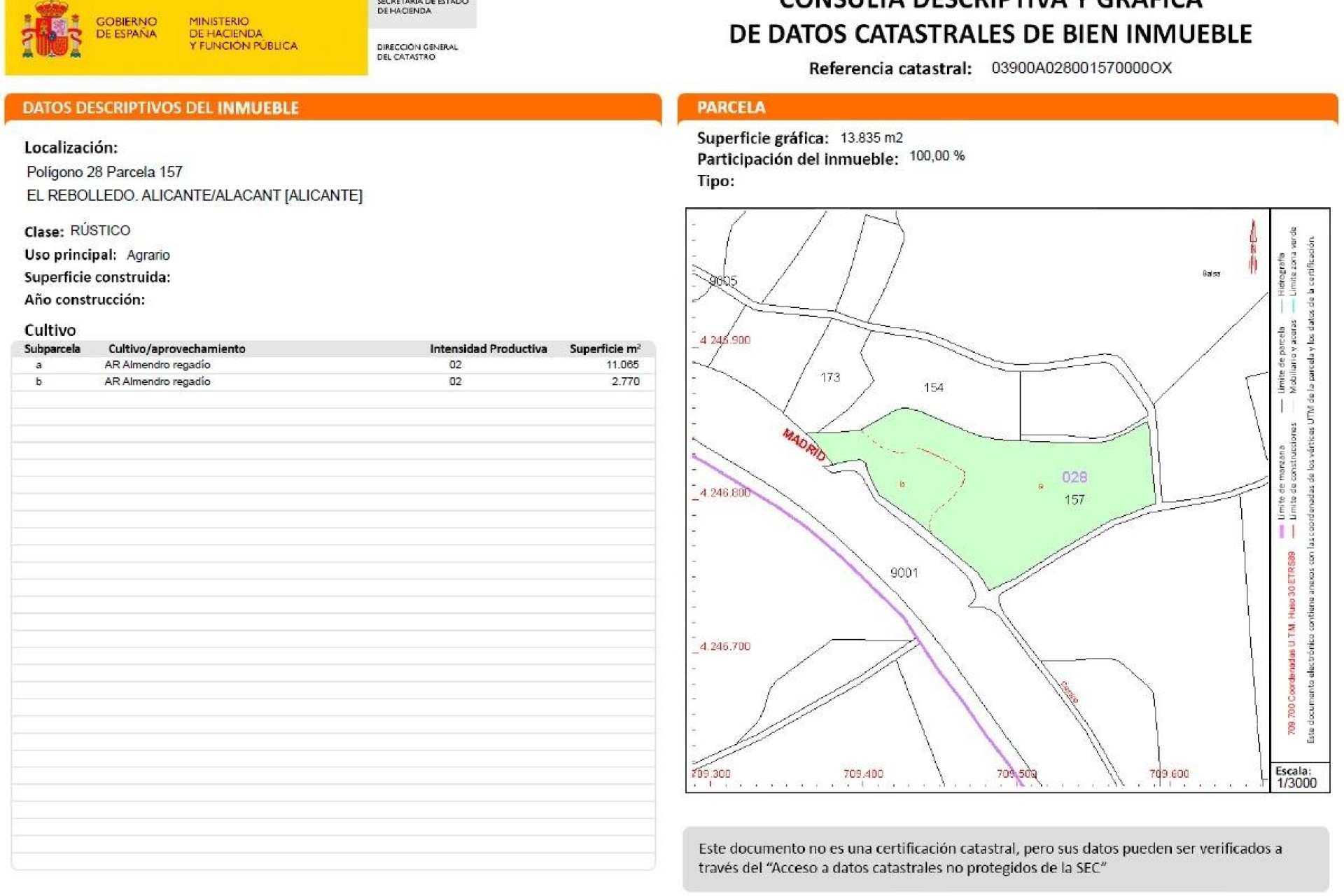Click 'MINISTERIO DE HACIENDA Y FUNCIÓN PÚBLICA' text

pyautogui.click(x=243, y=34)
